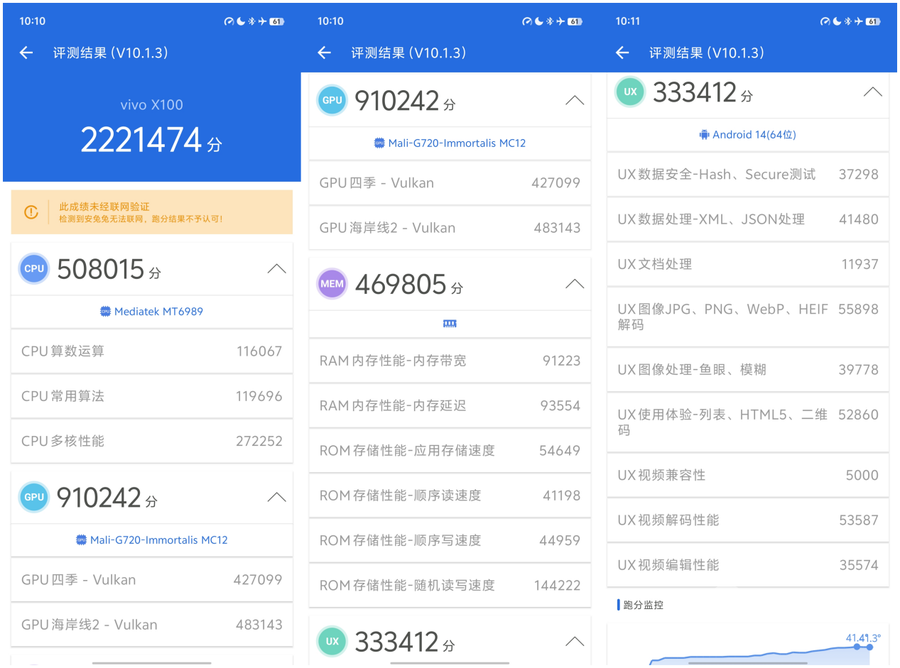Tap the RAM module icon under 469805
Viewport: 900px width, 668px height.
tap(449, 324)
